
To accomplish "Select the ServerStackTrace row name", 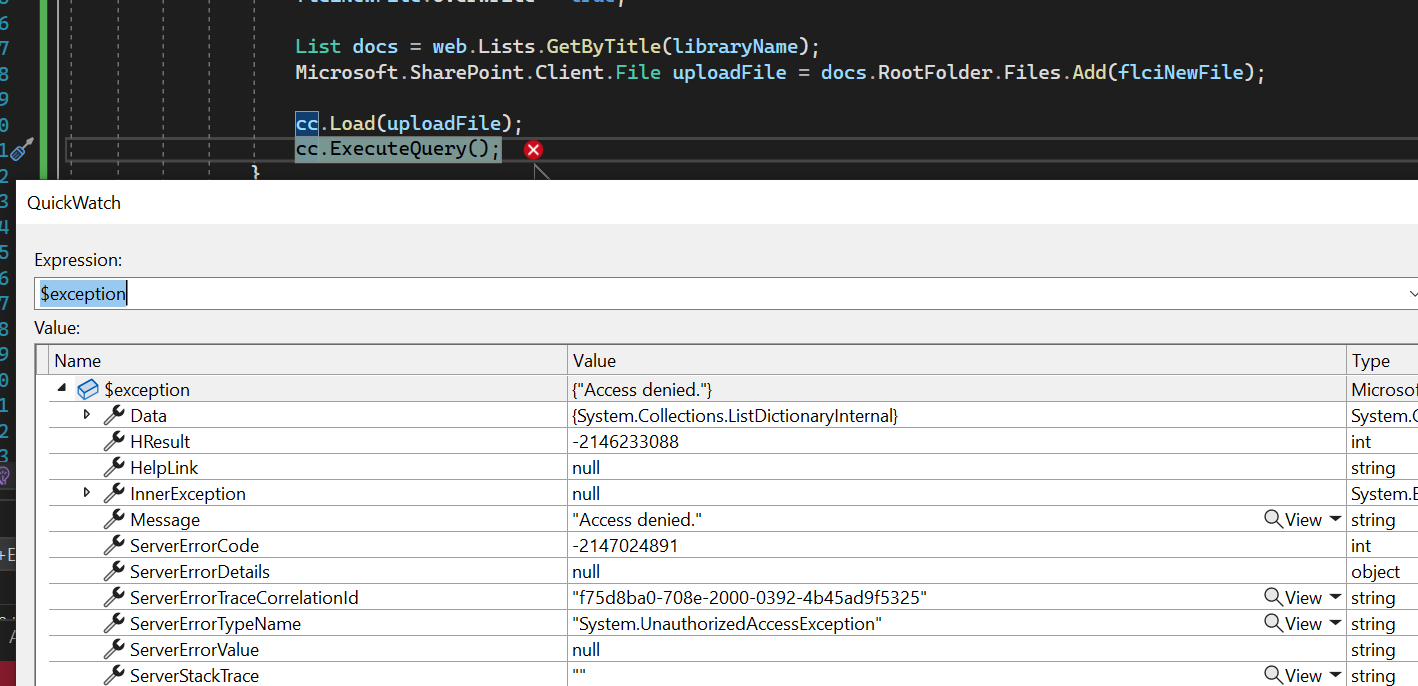I will coord(194,675).
